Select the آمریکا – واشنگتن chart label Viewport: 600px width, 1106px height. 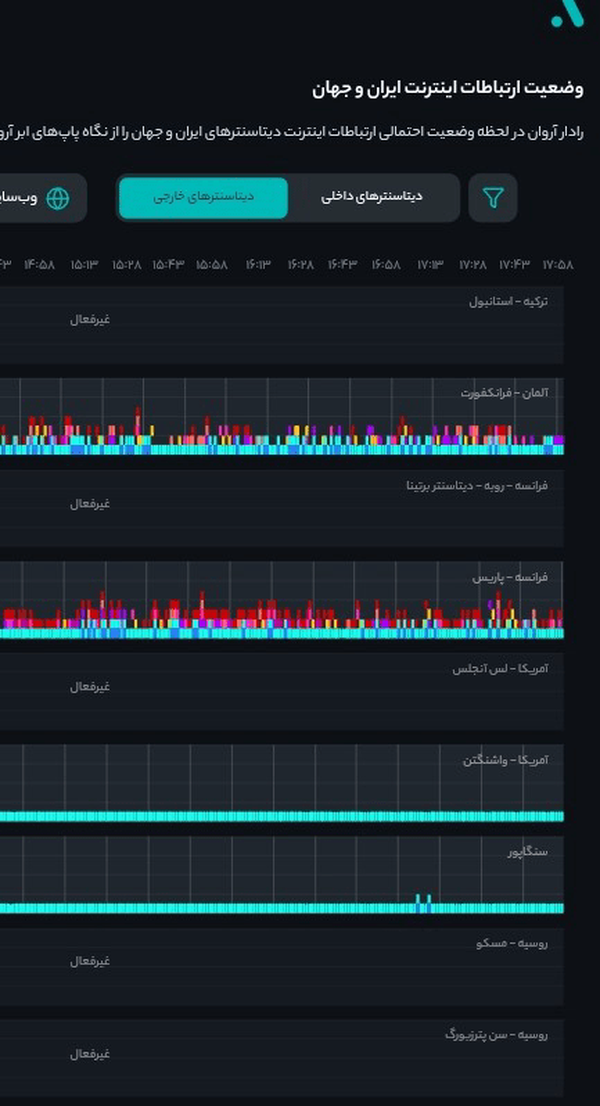tap(506, 760)
